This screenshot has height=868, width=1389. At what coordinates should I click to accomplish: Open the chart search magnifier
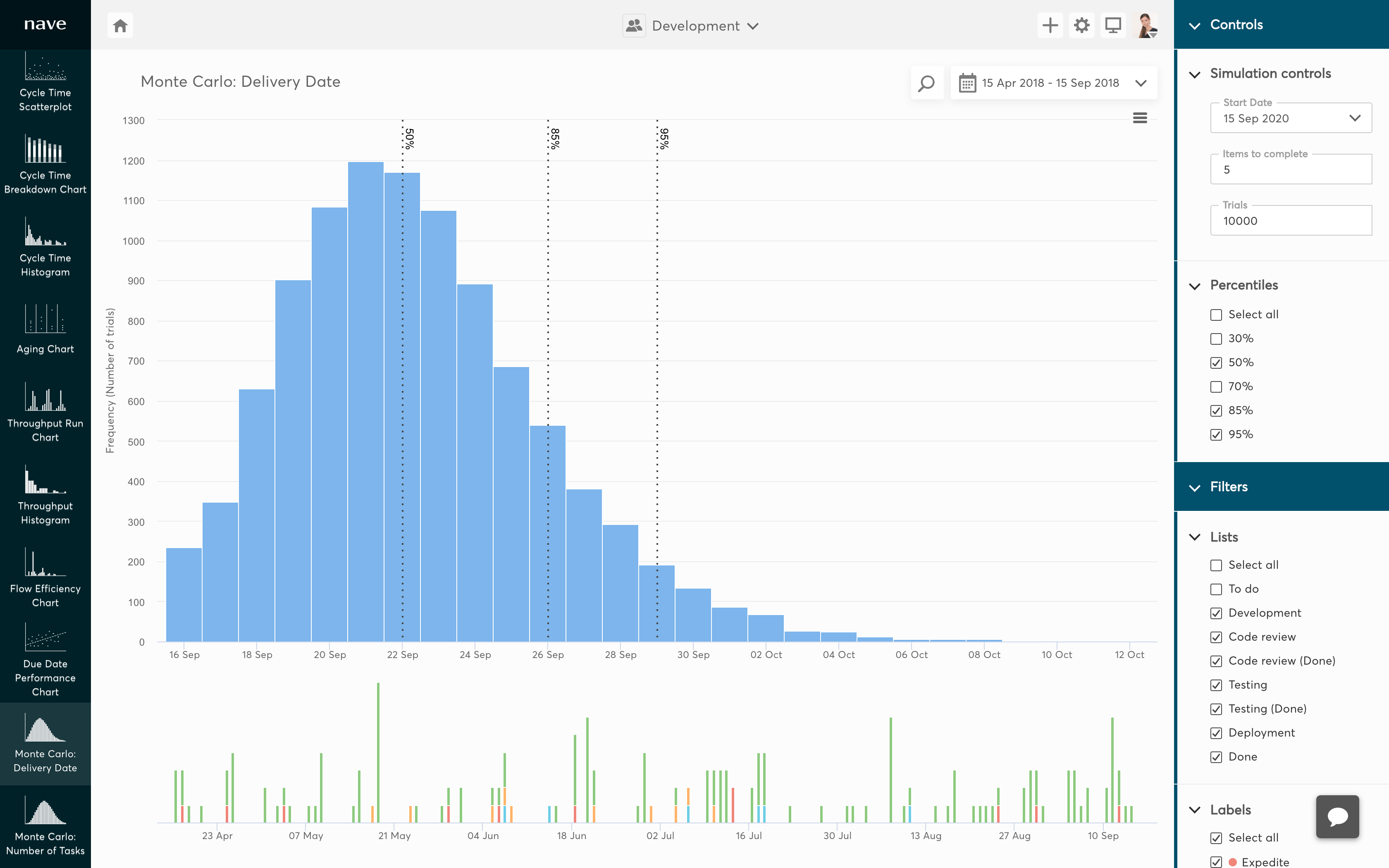(x=926, y=83)
